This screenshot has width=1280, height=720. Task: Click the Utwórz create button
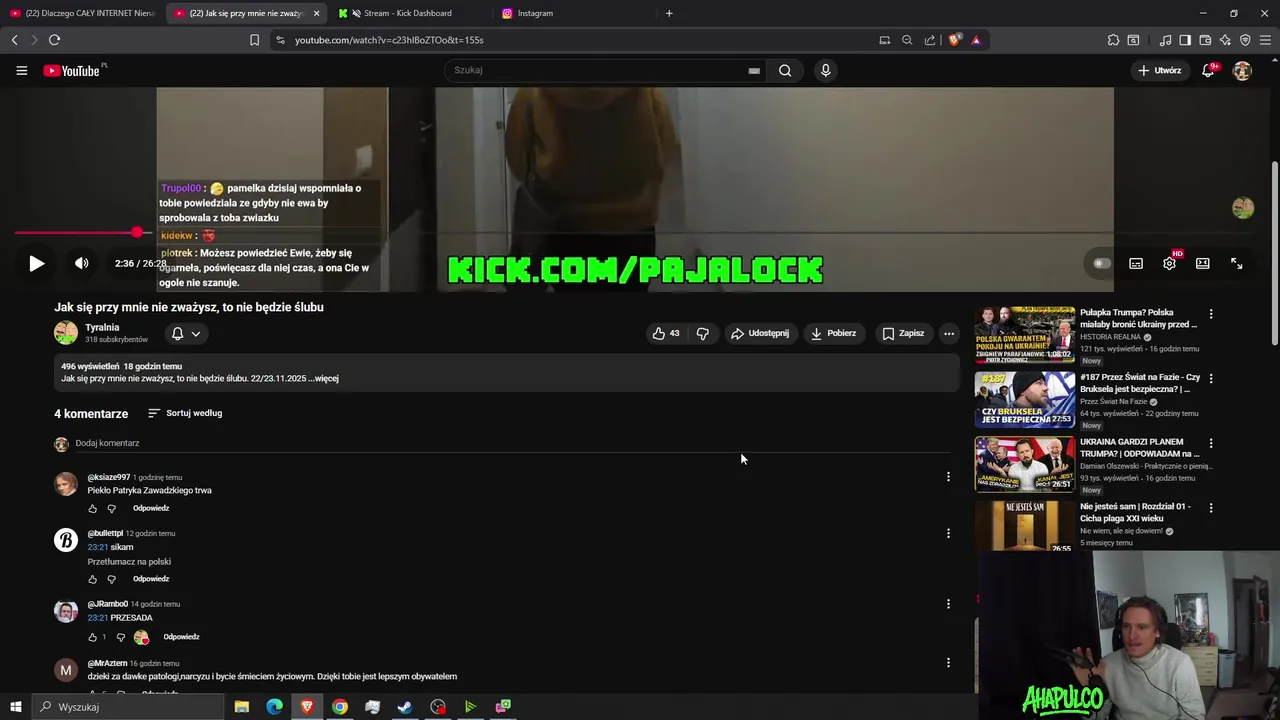click(x=1160, y=71)
